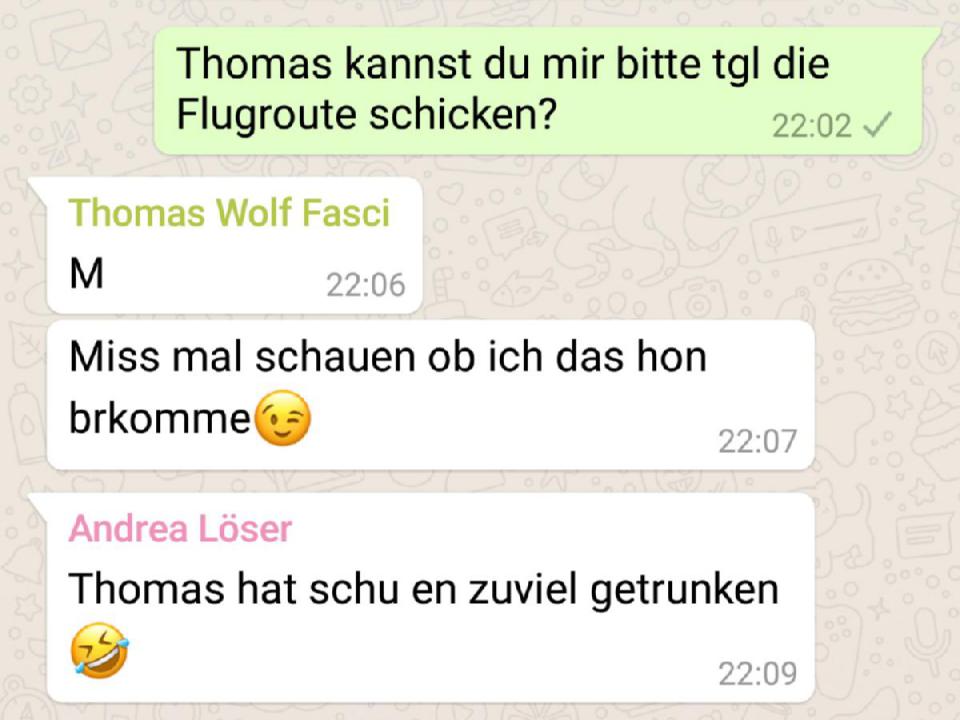960x720 pixels.
Task: Click the burger doodle in chat wallpaper
Action: (871, 296)
